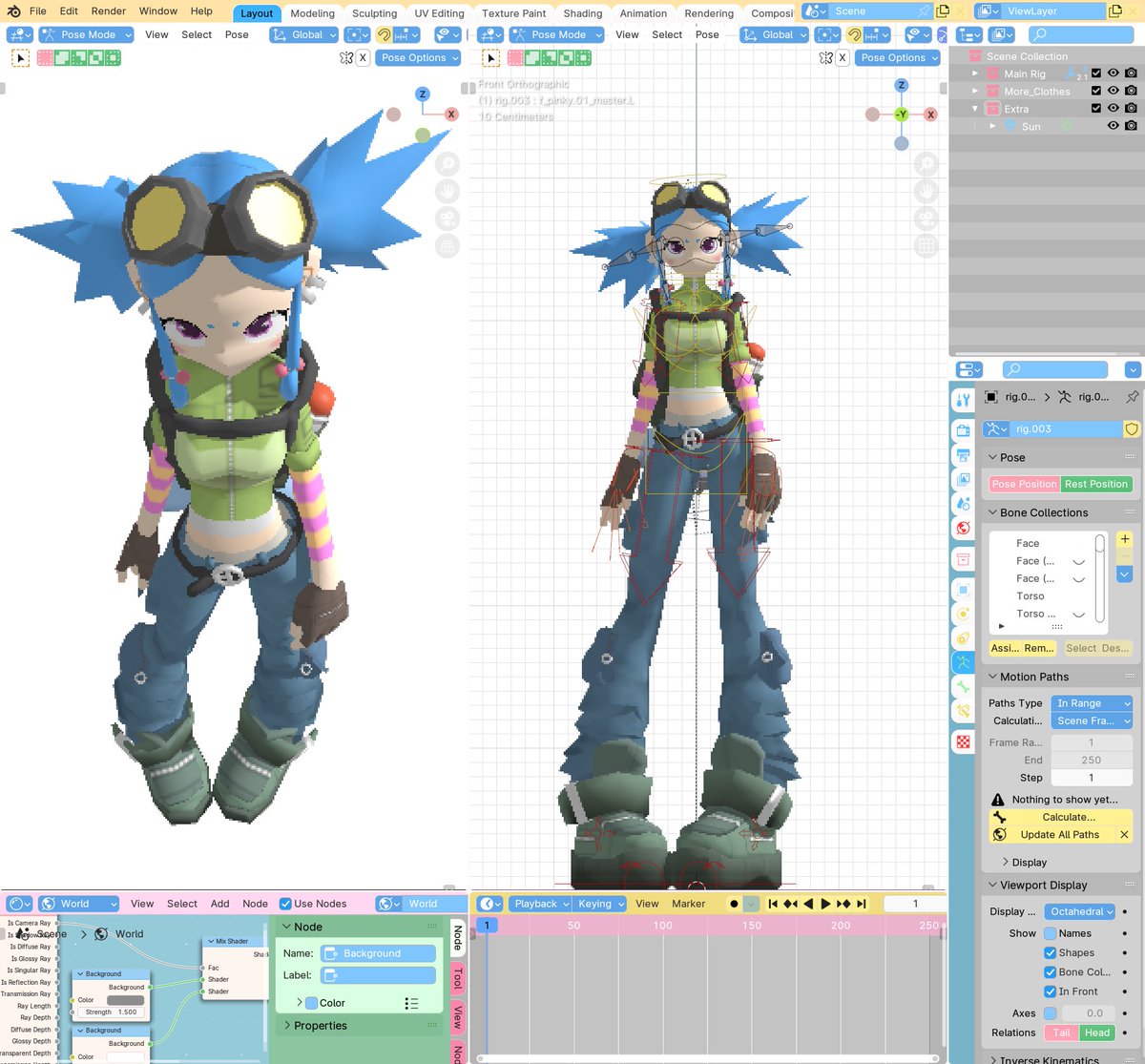Screen dimensions: 1145x1064
Task: Click the Update All Paths button
Action: 1051,834
